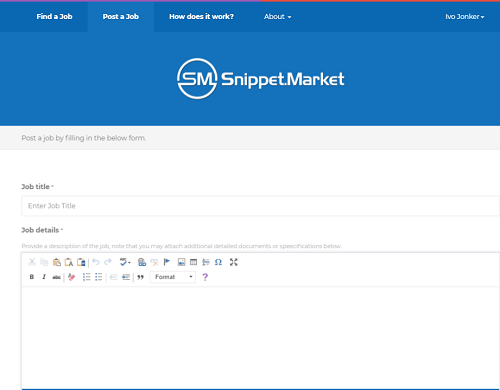500x390 pixels.
Task: Insert a numbered list
Action: click(x=86, y=277)
